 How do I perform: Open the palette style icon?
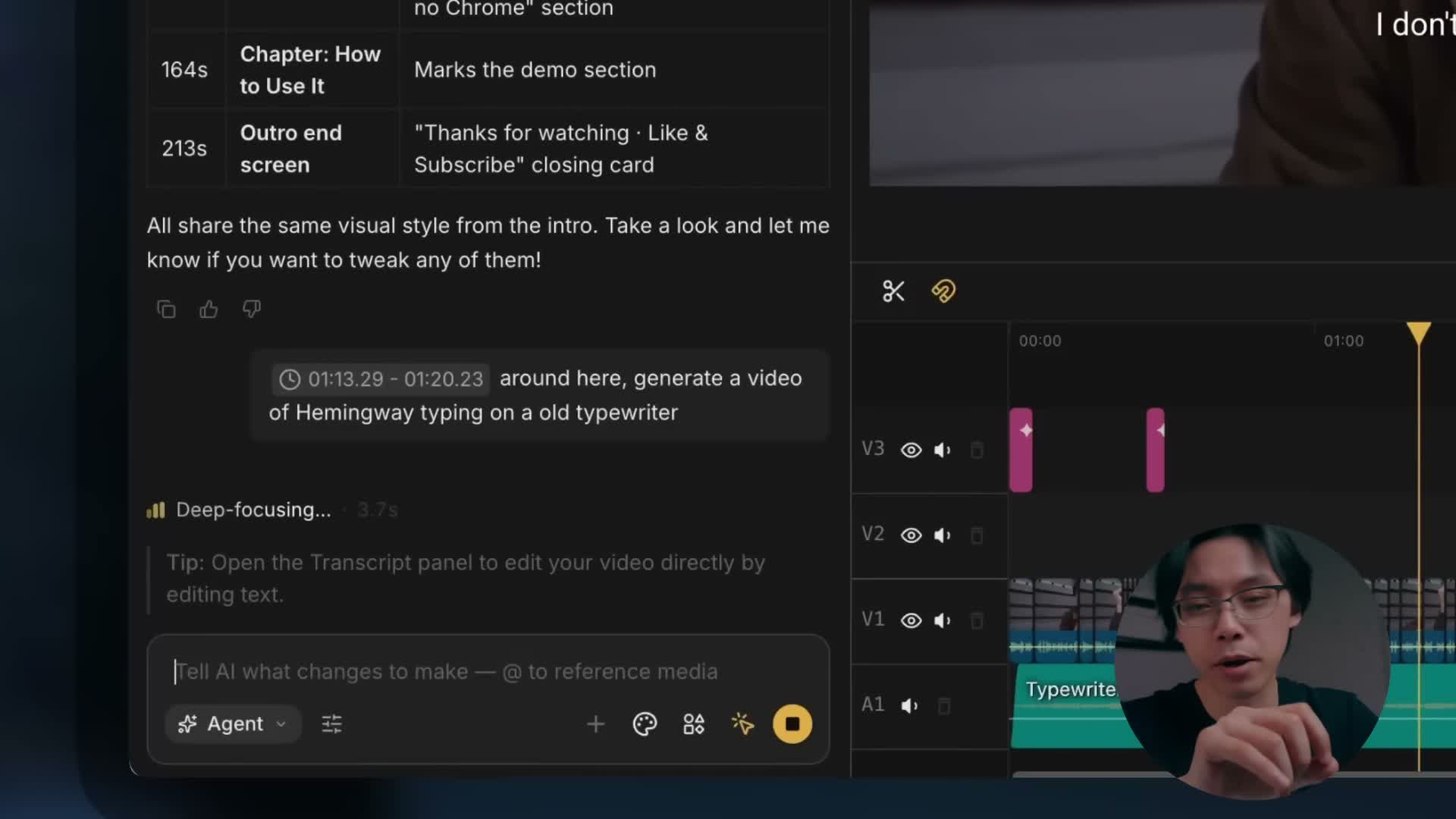point(645,724)
